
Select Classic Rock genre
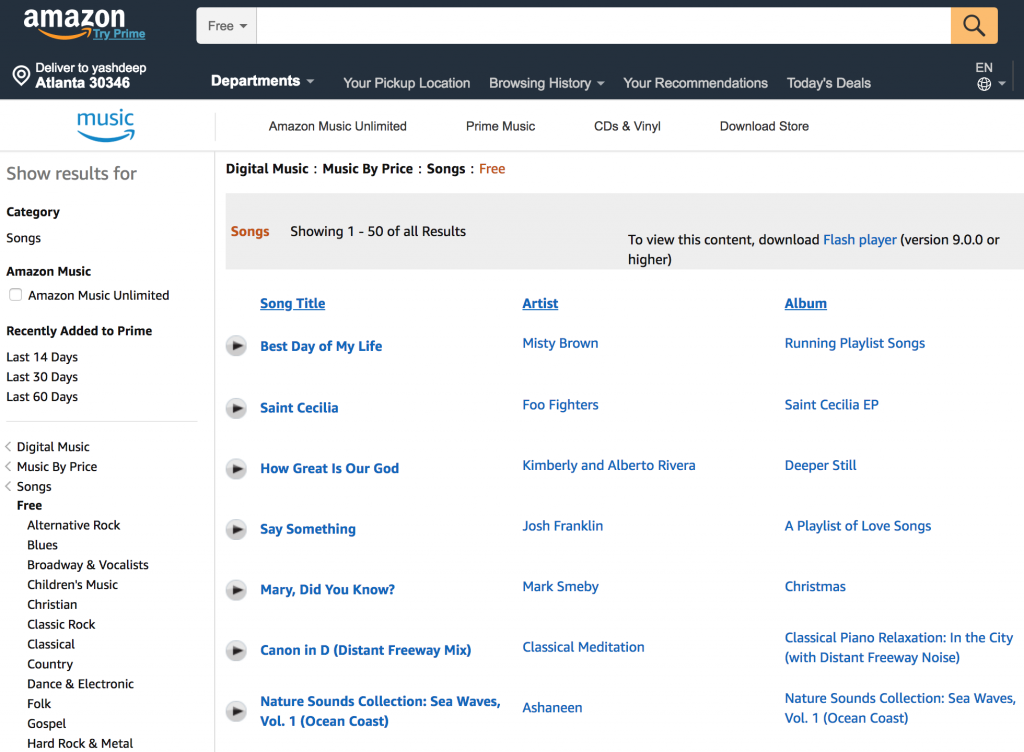tap(61, 625)
